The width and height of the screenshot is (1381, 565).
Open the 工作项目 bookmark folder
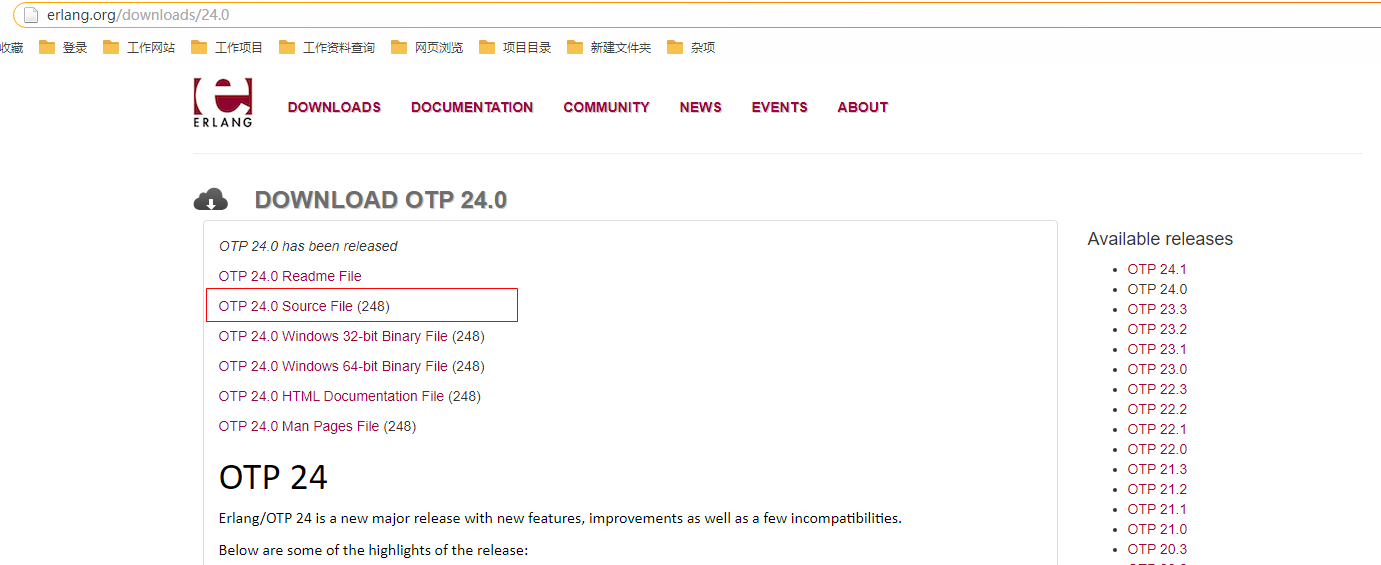[227, 47]
